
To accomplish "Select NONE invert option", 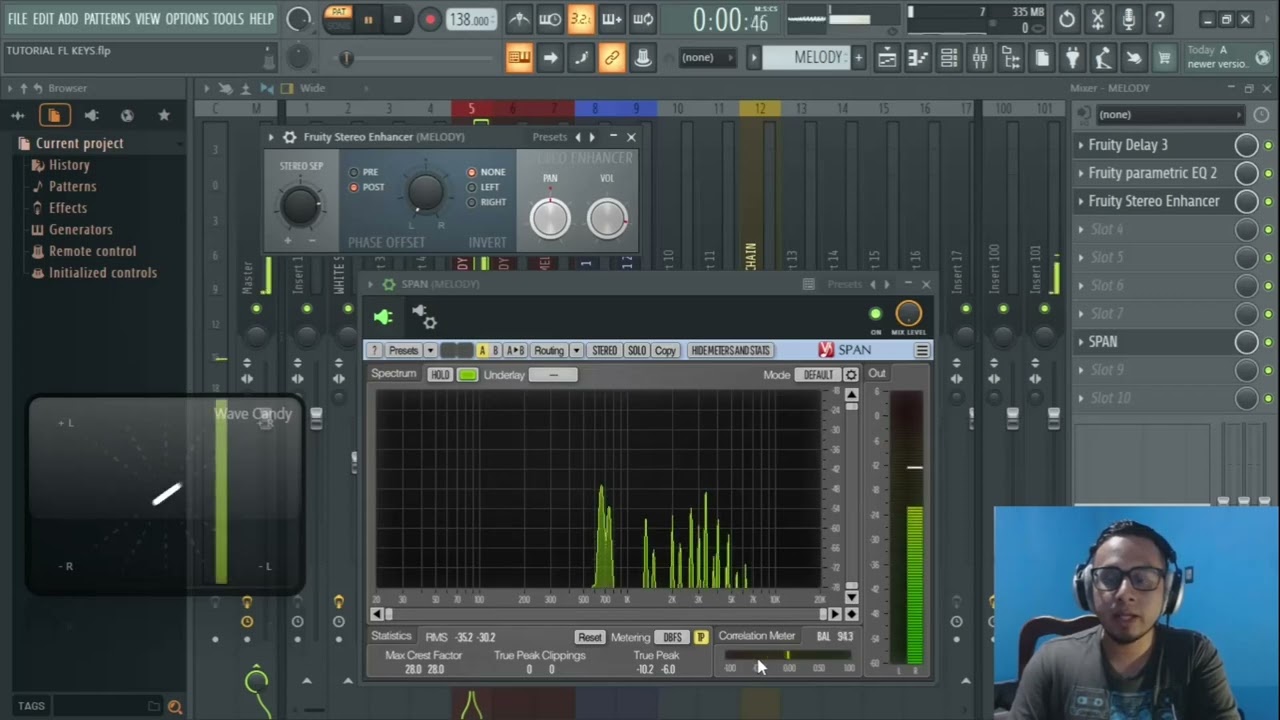I will (486, 172).
